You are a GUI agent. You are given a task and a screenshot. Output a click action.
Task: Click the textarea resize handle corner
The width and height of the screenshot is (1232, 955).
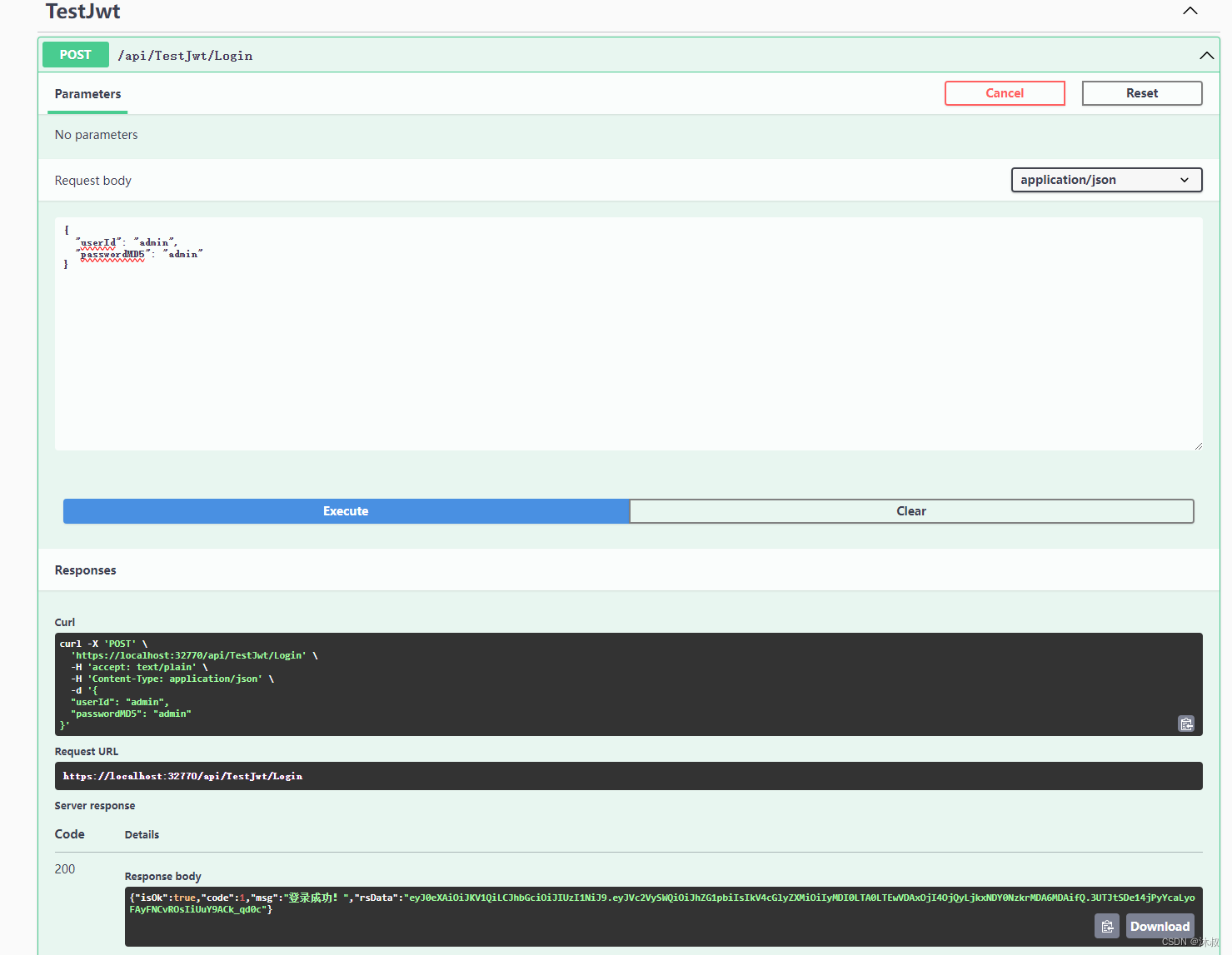click(1198, 446)
